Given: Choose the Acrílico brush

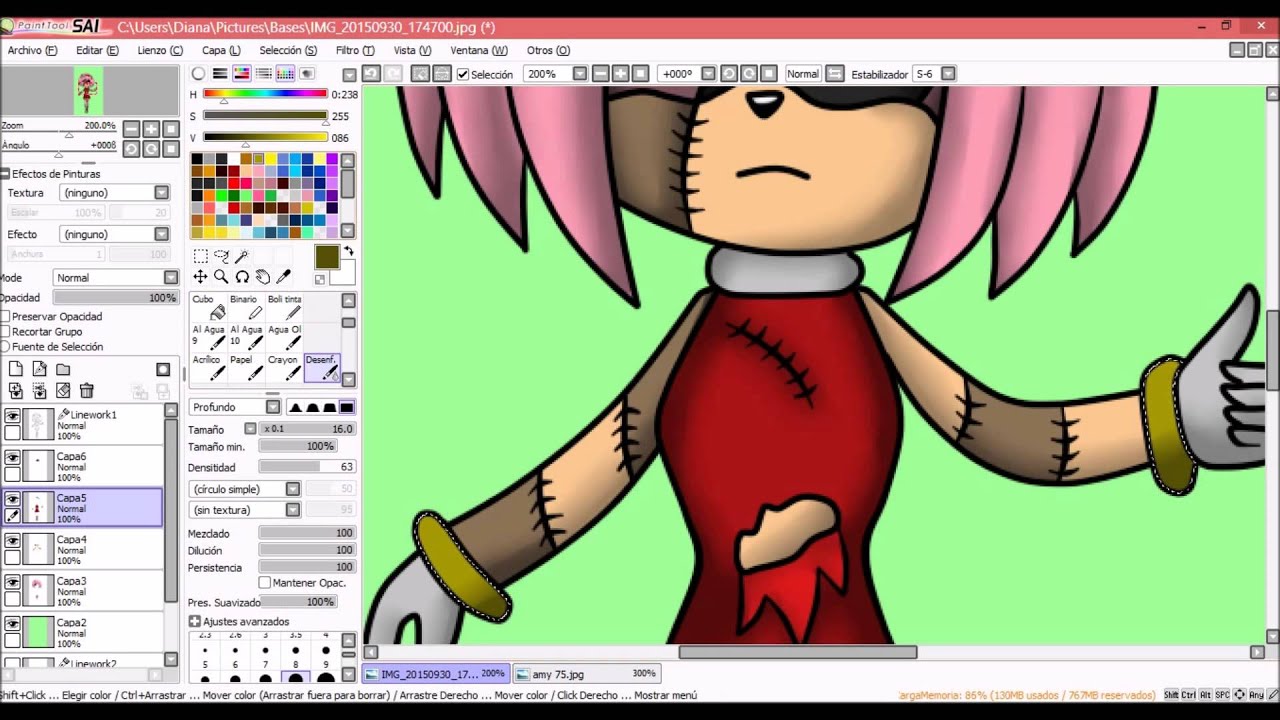Looking at the screenshot, I should 208,367.
